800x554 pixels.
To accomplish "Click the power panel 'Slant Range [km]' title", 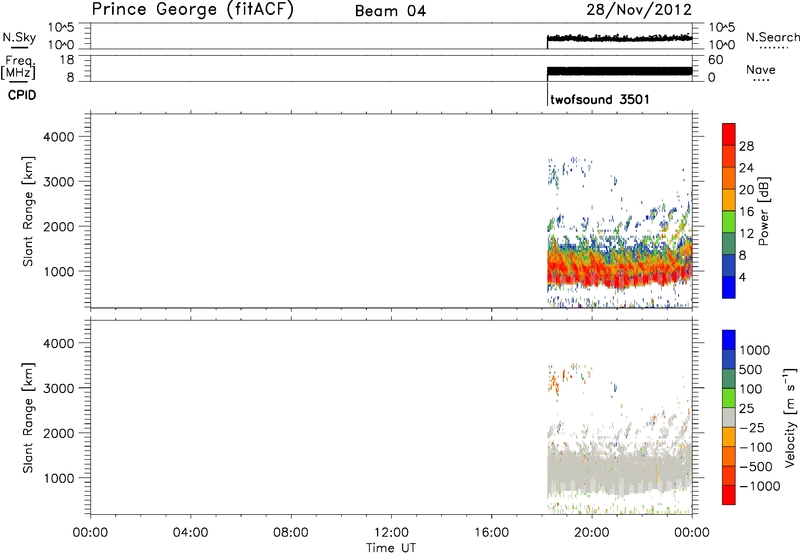I will [28, 211].
